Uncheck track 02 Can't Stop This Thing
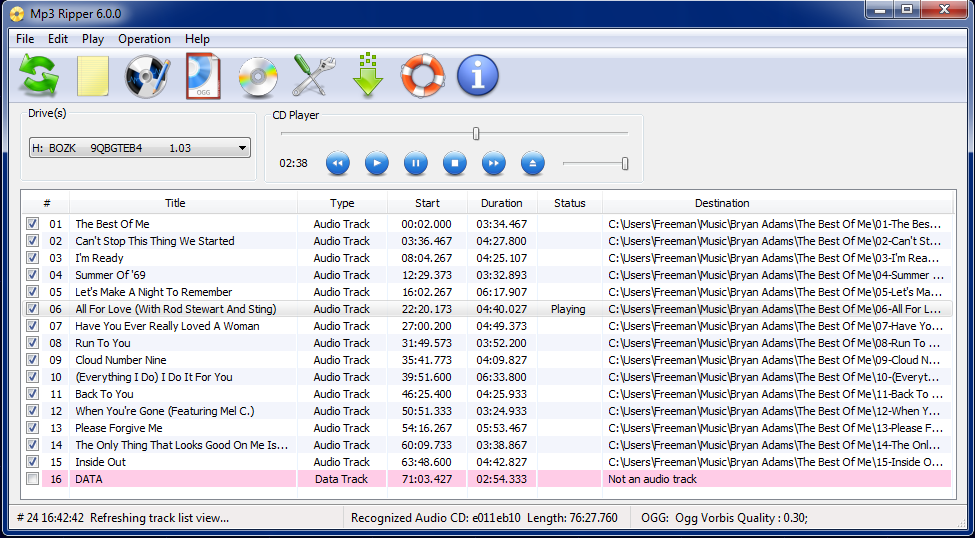Screen dimensions: 975x538 point(32,241)
